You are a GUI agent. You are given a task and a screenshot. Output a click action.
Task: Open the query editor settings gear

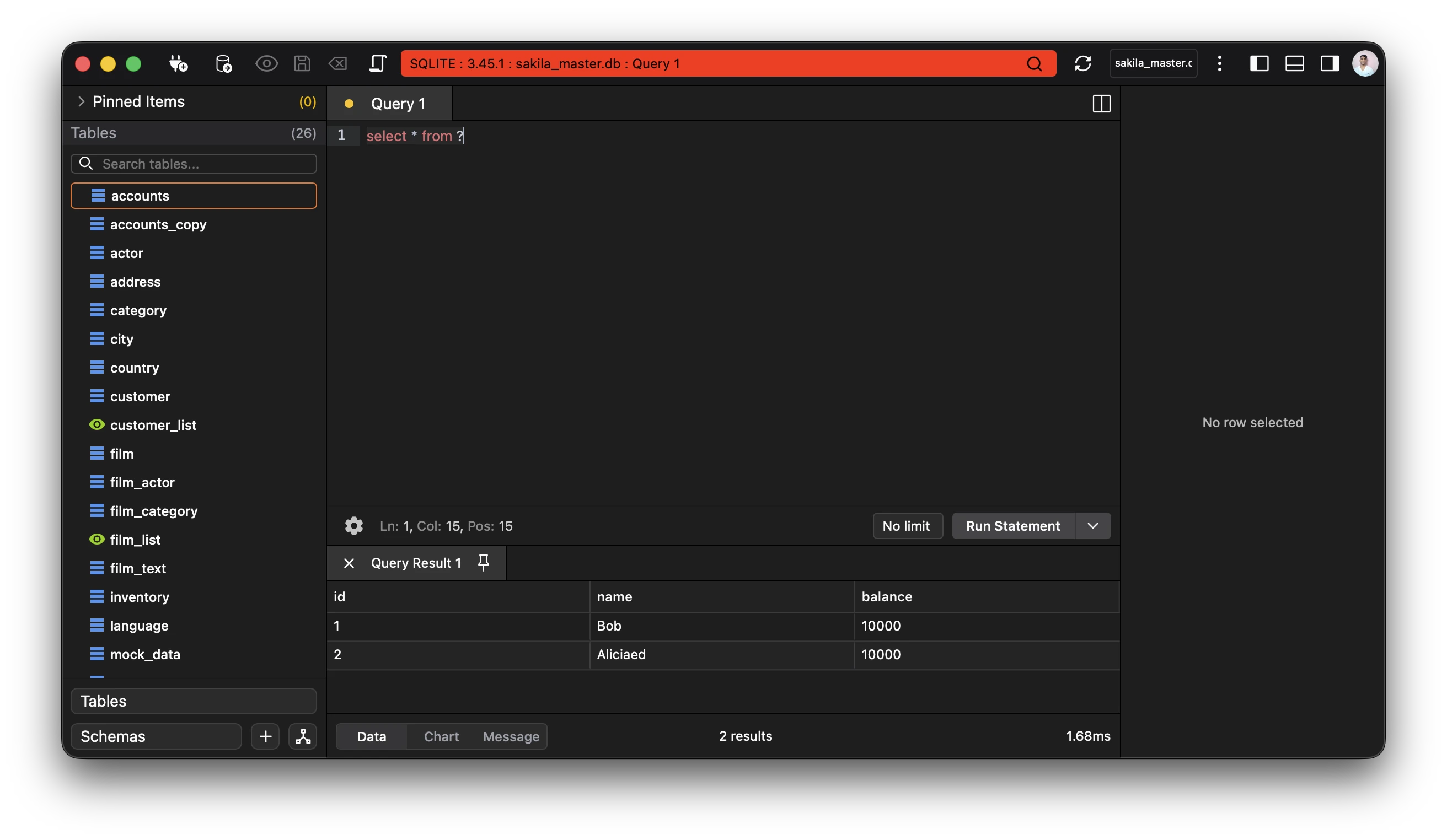[x=353, y=526]
